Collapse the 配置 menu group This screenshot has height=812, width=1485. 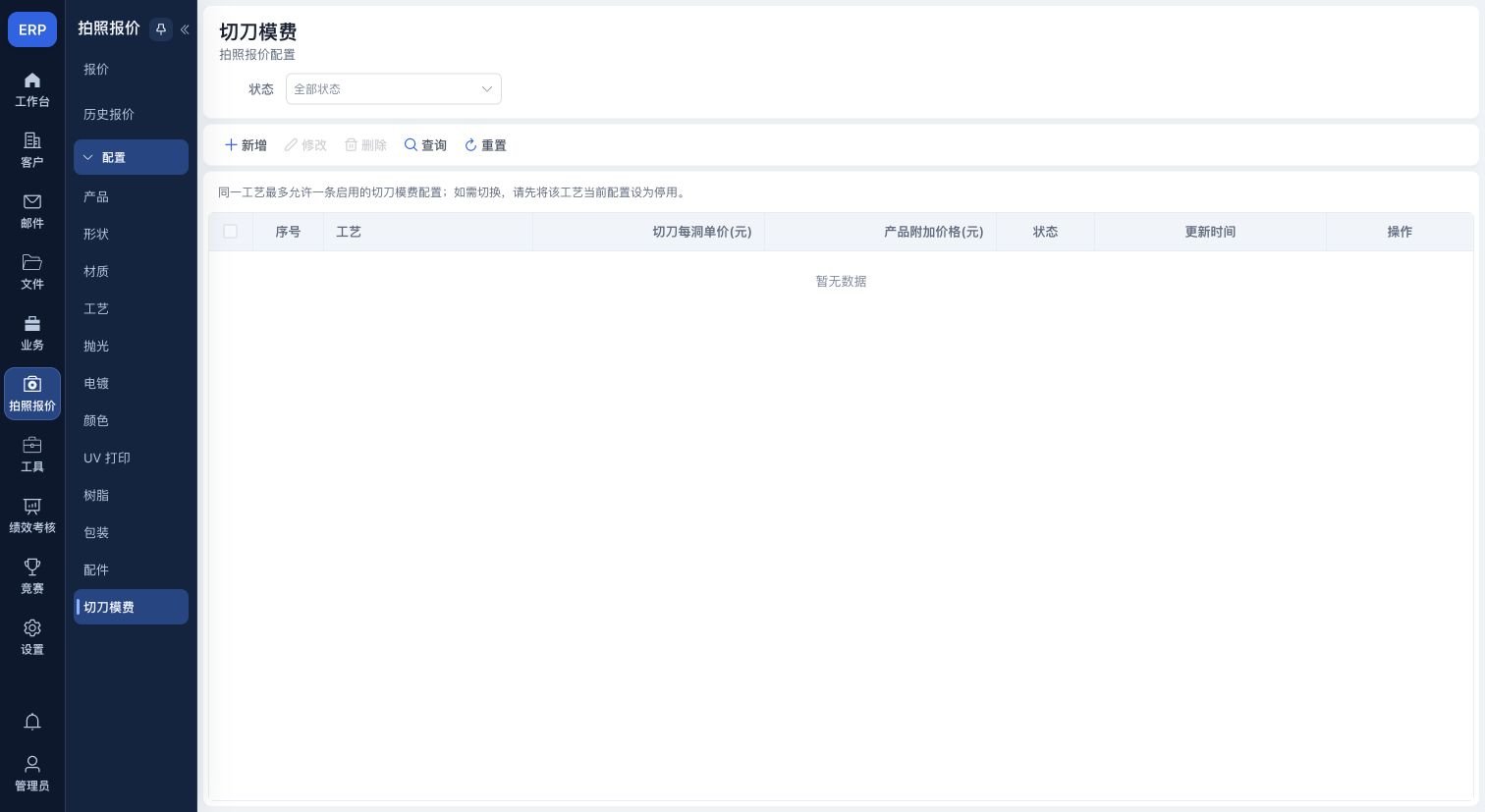pos(131,157)
